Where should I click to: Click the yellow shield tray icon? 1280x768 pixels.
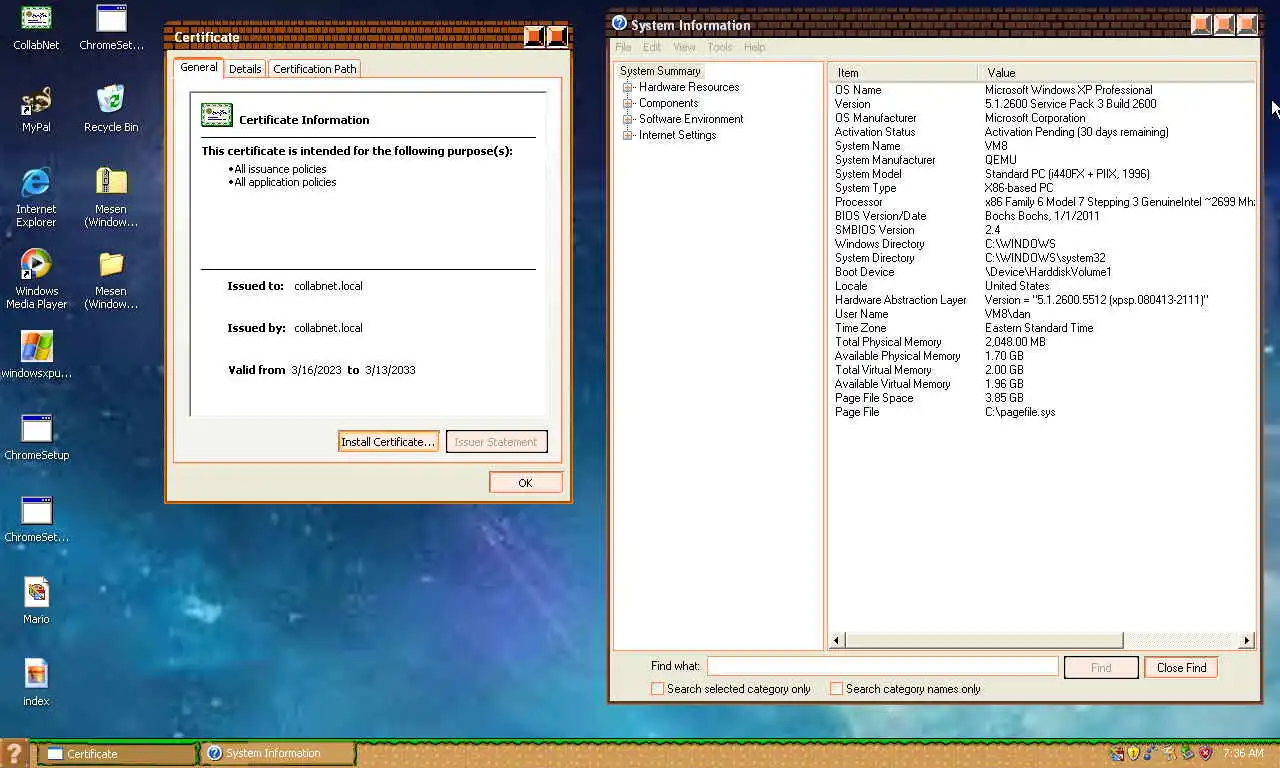pos(1133,753)
